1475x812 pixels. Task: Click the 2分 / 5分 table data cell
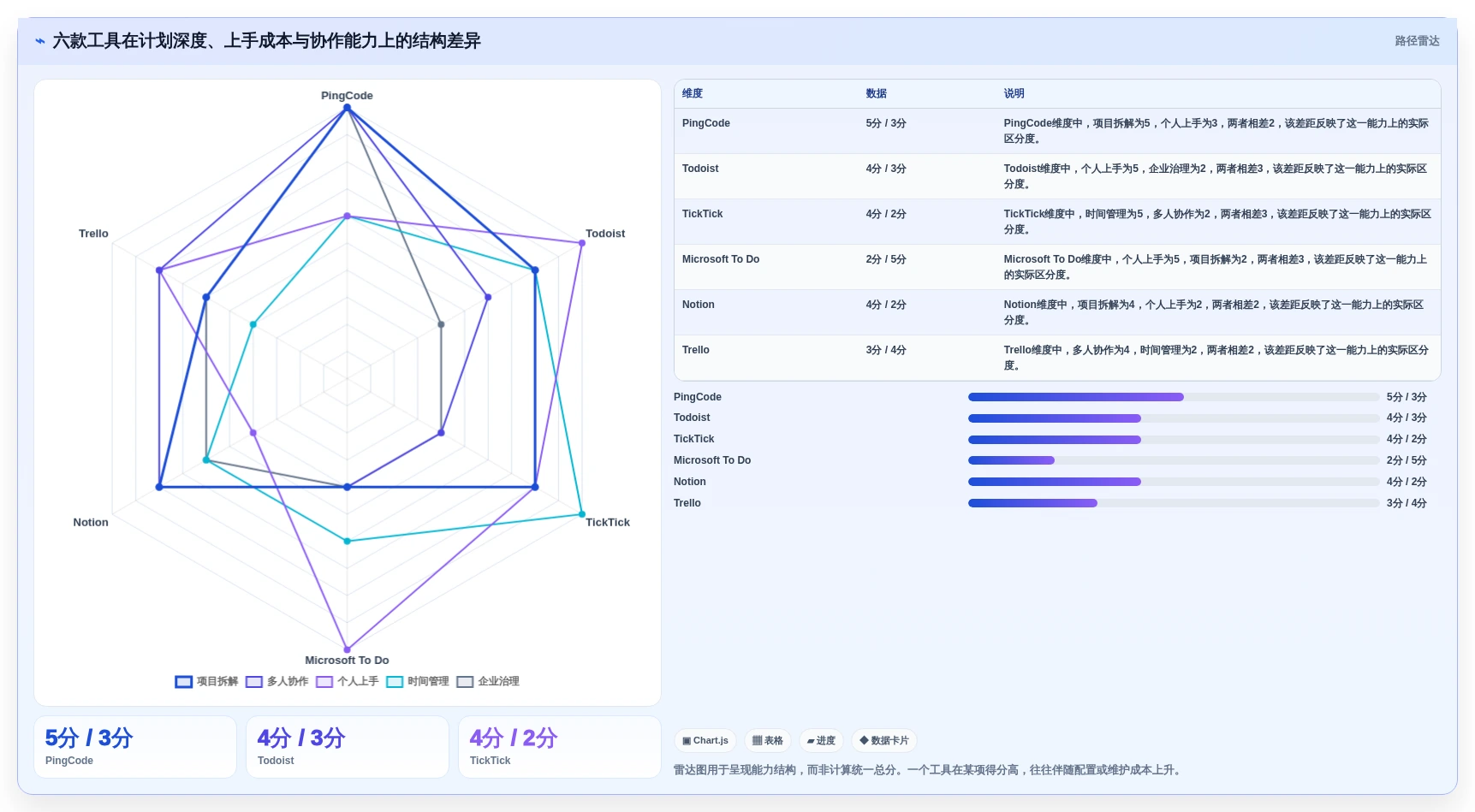pos(886,259)
